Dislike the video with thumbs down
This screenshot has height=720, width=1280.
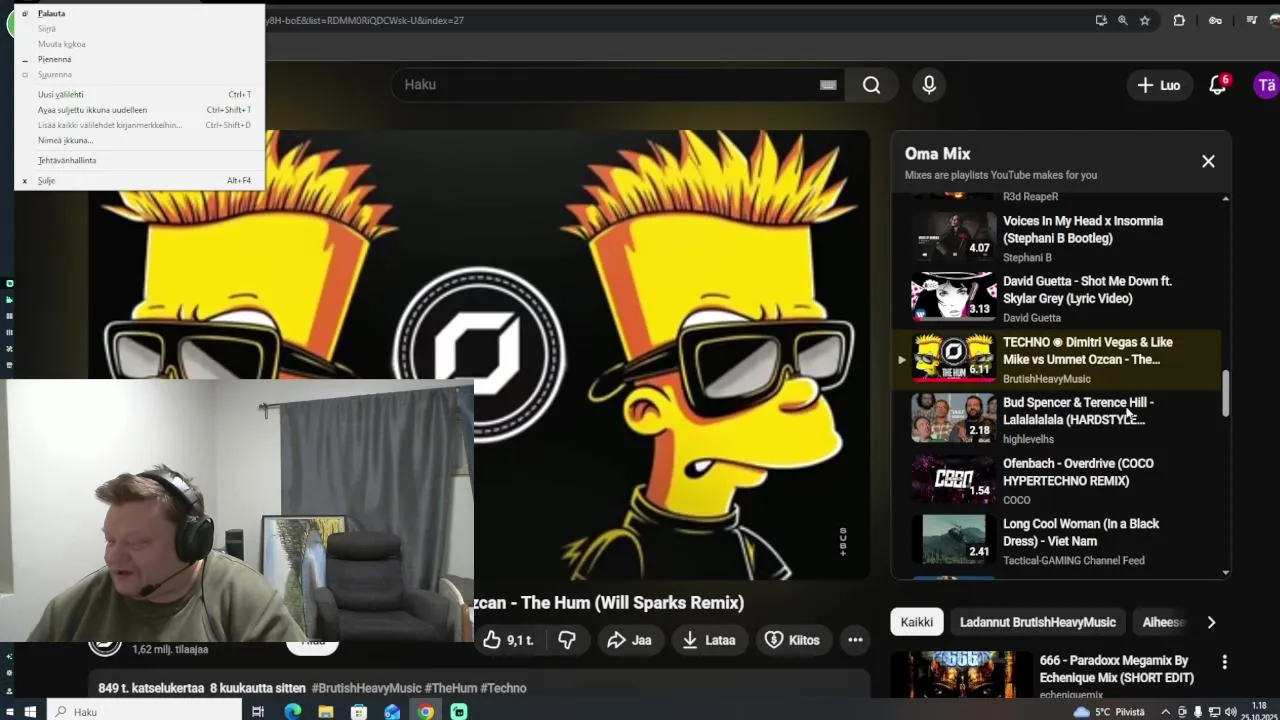click(x=567, y=640)
